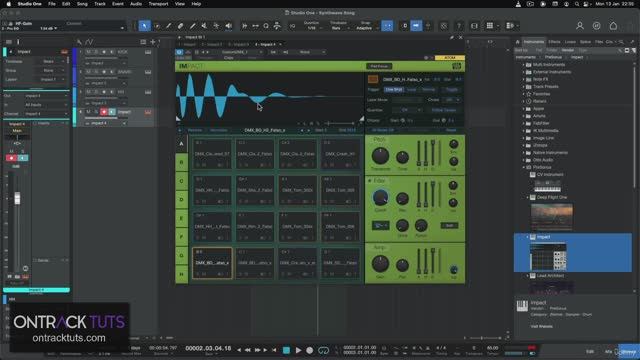Click the browser home icon

coord(518,42)
